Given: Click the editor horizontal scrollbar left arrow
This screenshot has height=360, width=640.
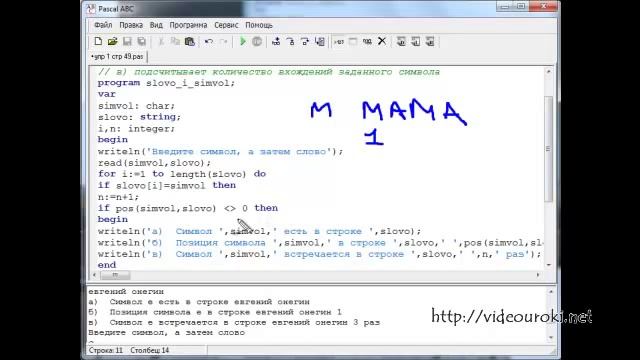Looking at the screenshot, I should (x=94, y=275).
